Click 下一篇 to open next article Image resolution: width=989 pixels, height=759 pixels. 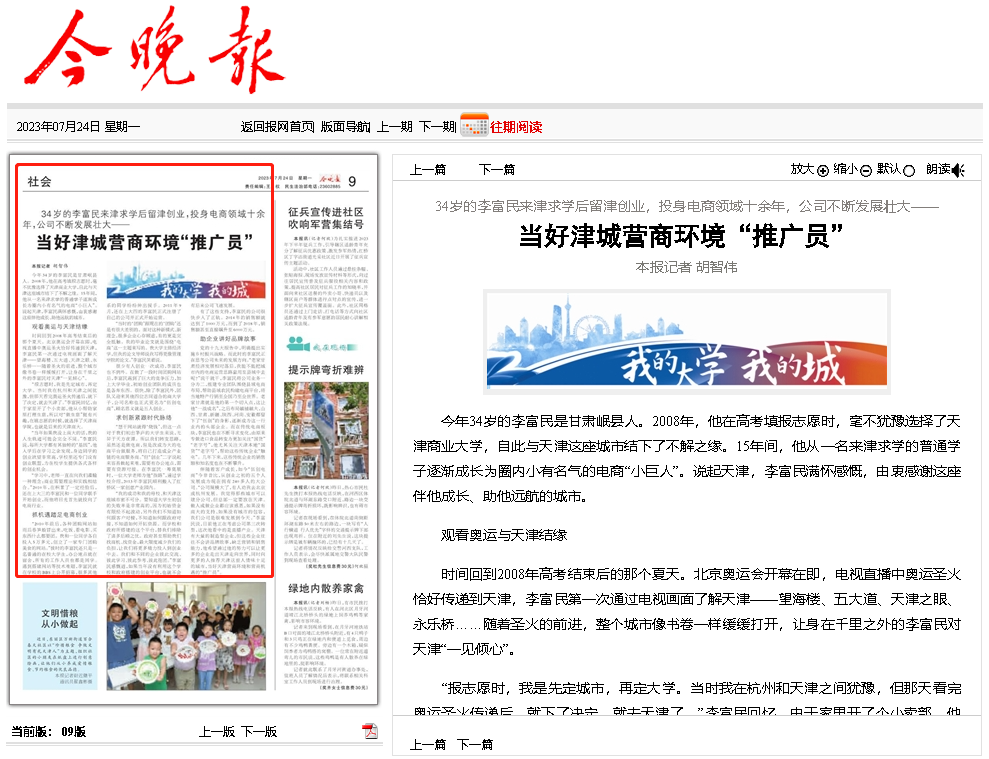click(495, 169)
